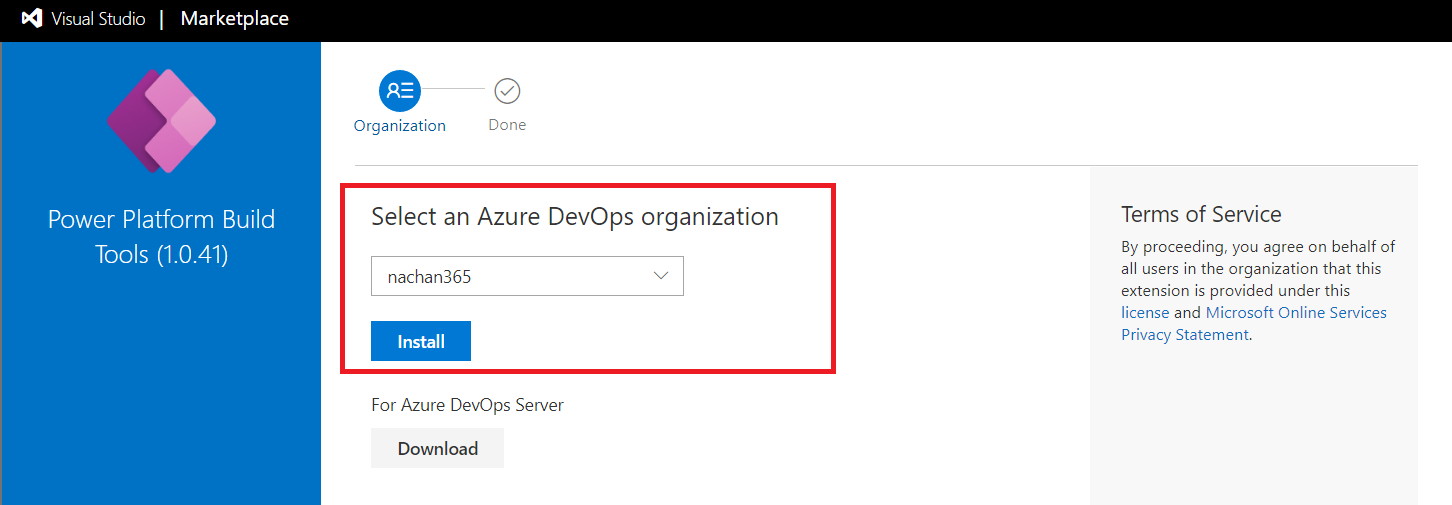
Task: Open the license link in Terms of Service
Action: click(1145, 313)
